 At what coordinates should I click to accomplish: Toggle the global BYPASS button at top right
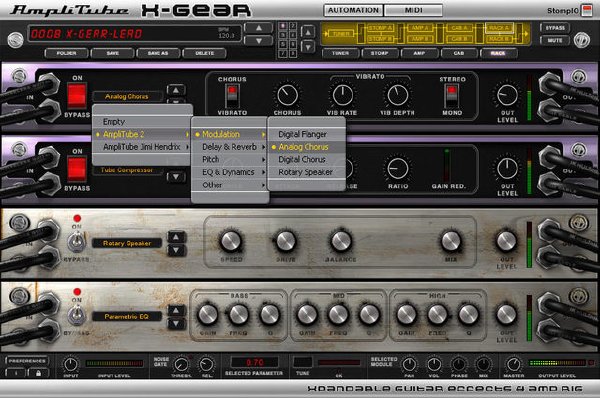click(555, 28)
